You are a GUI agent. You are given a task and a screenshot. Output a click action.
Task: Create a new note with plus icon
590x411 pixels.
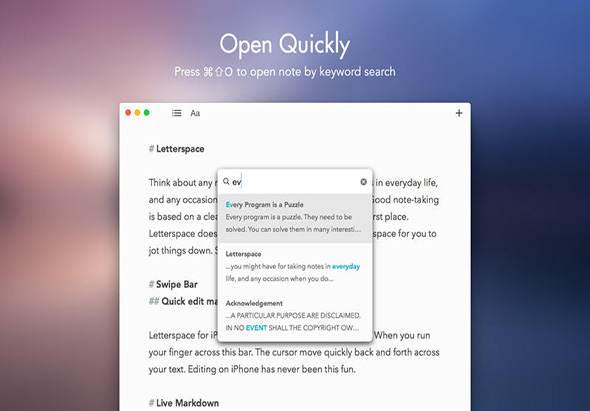point(459,113)
